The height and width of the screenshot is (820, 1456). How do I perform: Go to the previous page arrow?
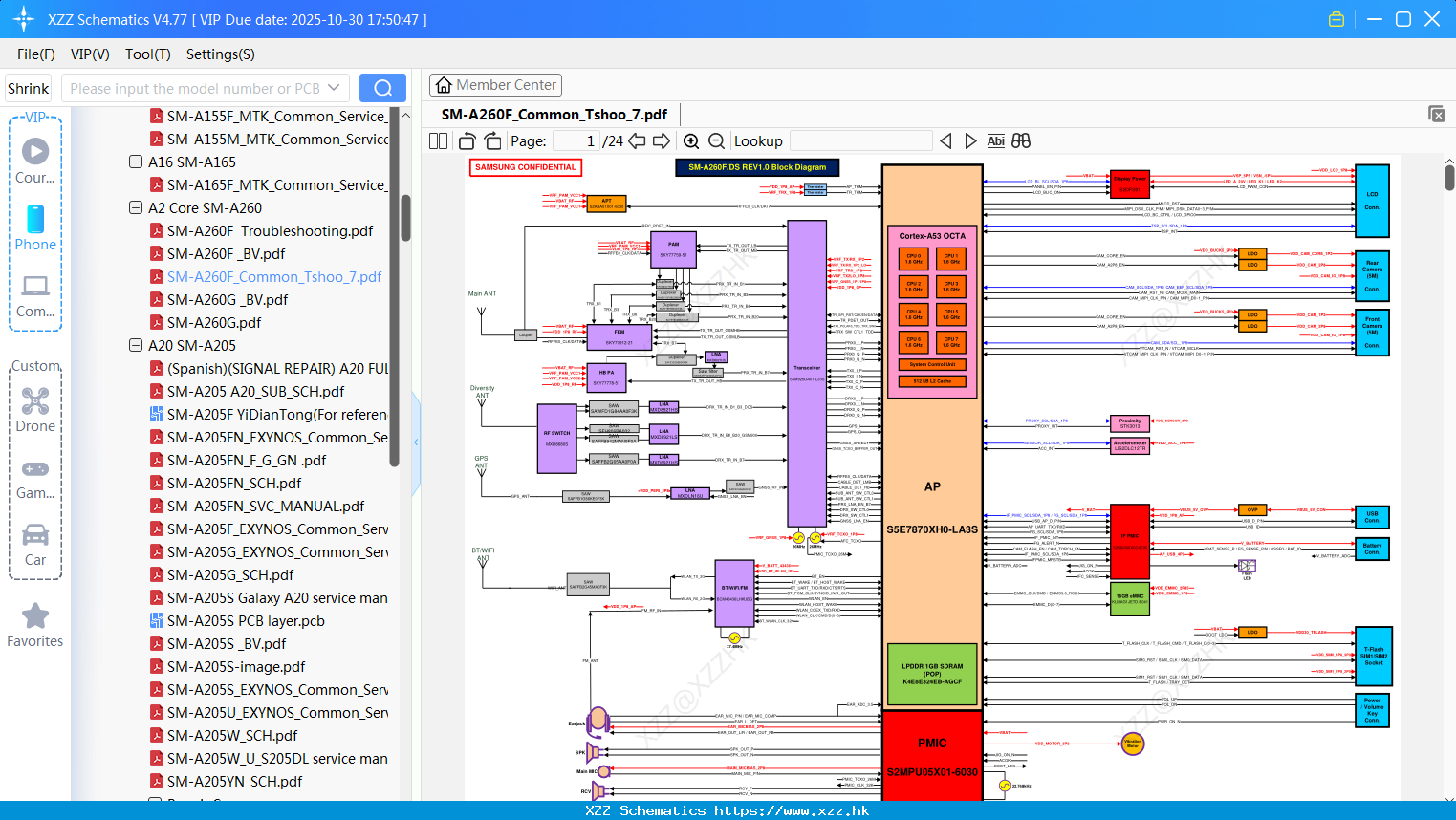pos(637,141)
